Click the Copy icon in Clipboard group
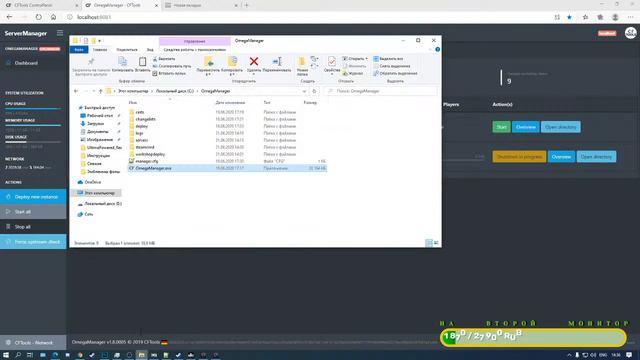 [122, 62]
